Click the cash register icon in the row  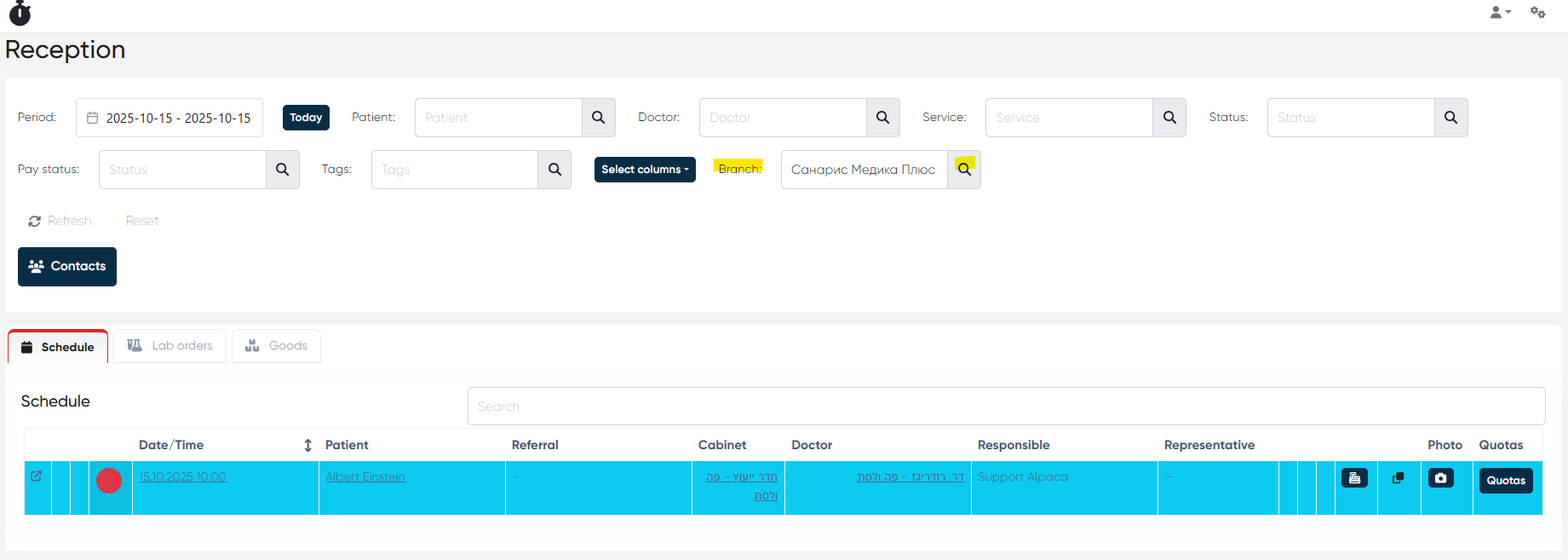point(1354,478)
